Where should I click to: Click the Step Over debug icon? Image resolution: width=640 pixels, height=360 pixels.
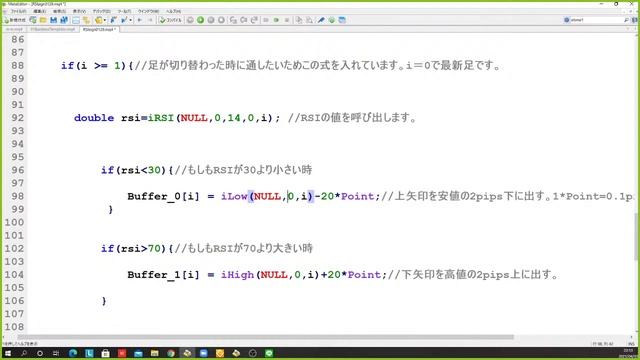click(x=244, y=20)
